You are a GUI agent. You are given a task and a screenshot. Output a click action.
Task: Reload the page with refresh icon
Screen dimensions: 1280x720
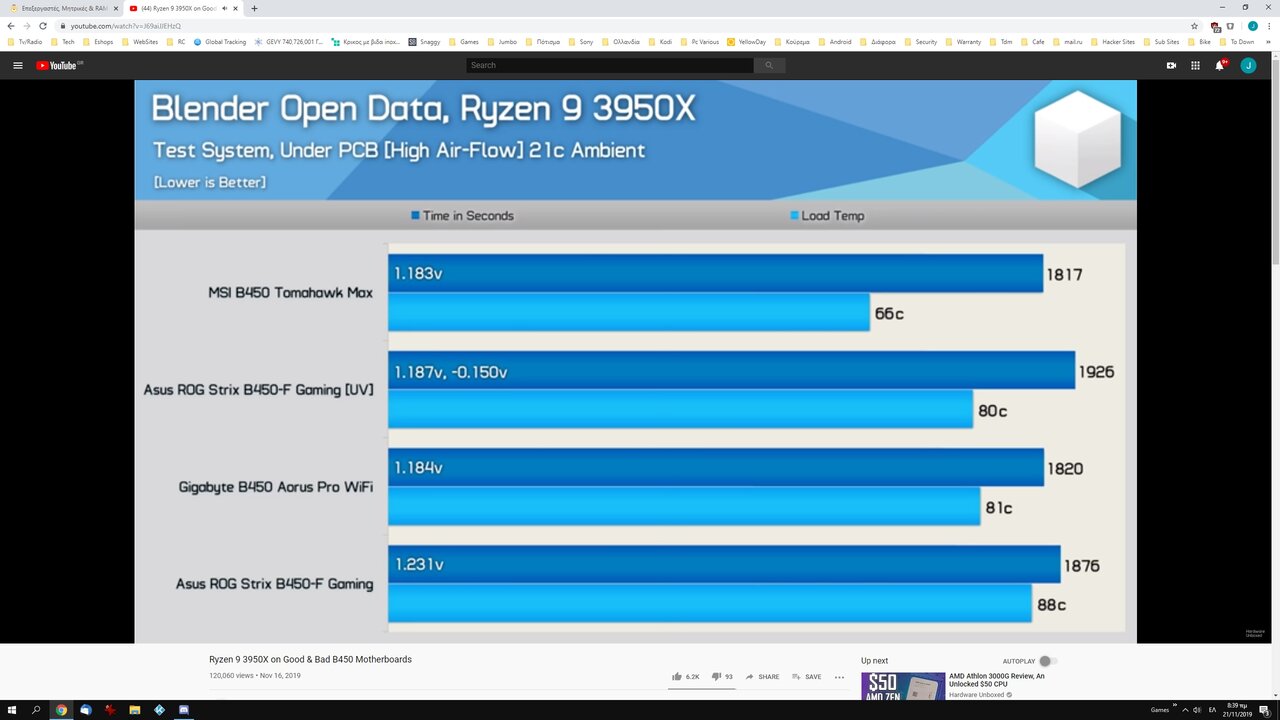click(43, 25)
